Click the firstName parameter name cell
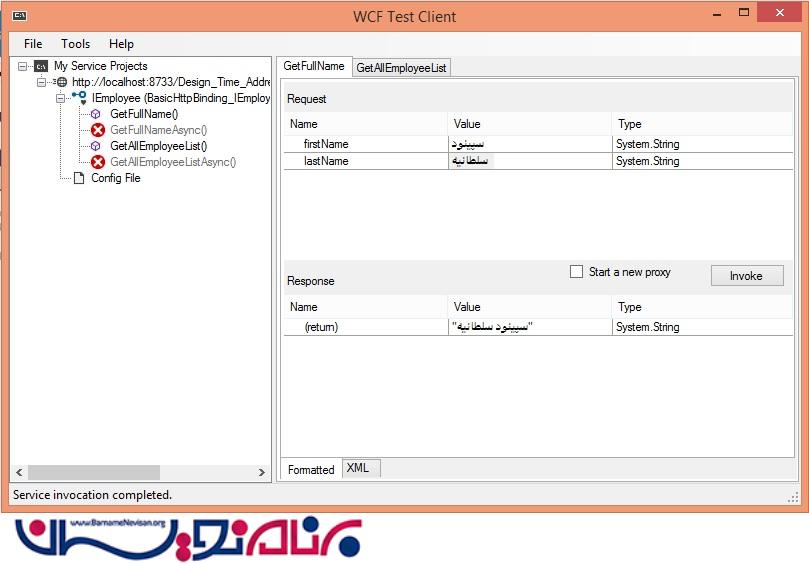Screen dimensions: 809x563 click(366, 144)
